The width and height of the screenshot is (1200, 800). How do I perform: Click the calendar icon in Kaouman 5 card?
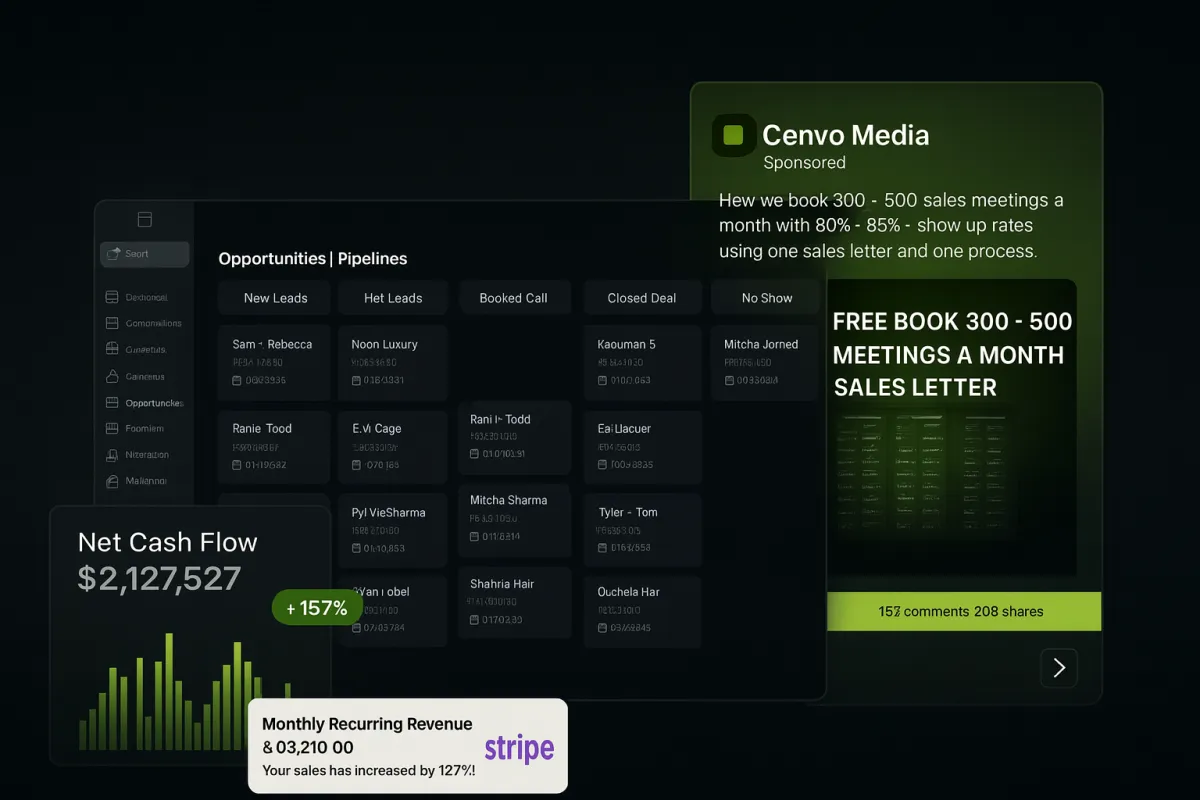[603, 381]
